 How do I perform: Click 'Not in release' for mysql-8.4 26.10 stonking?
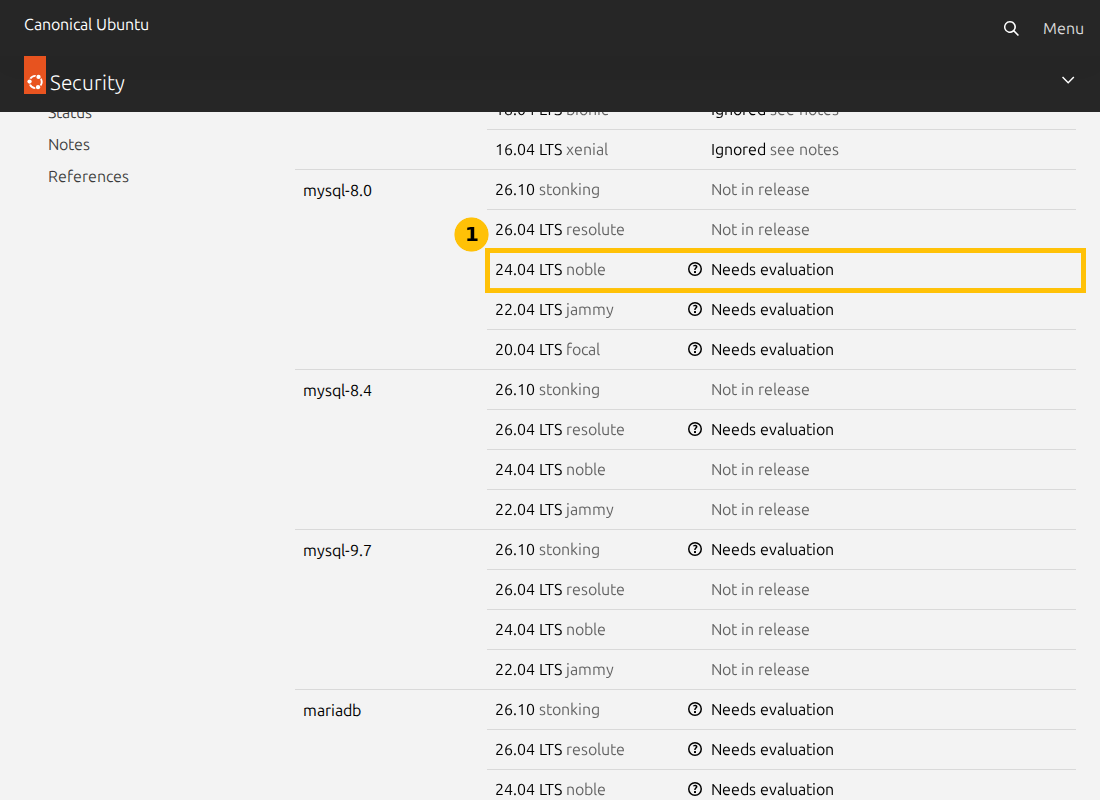click(760, 389)
